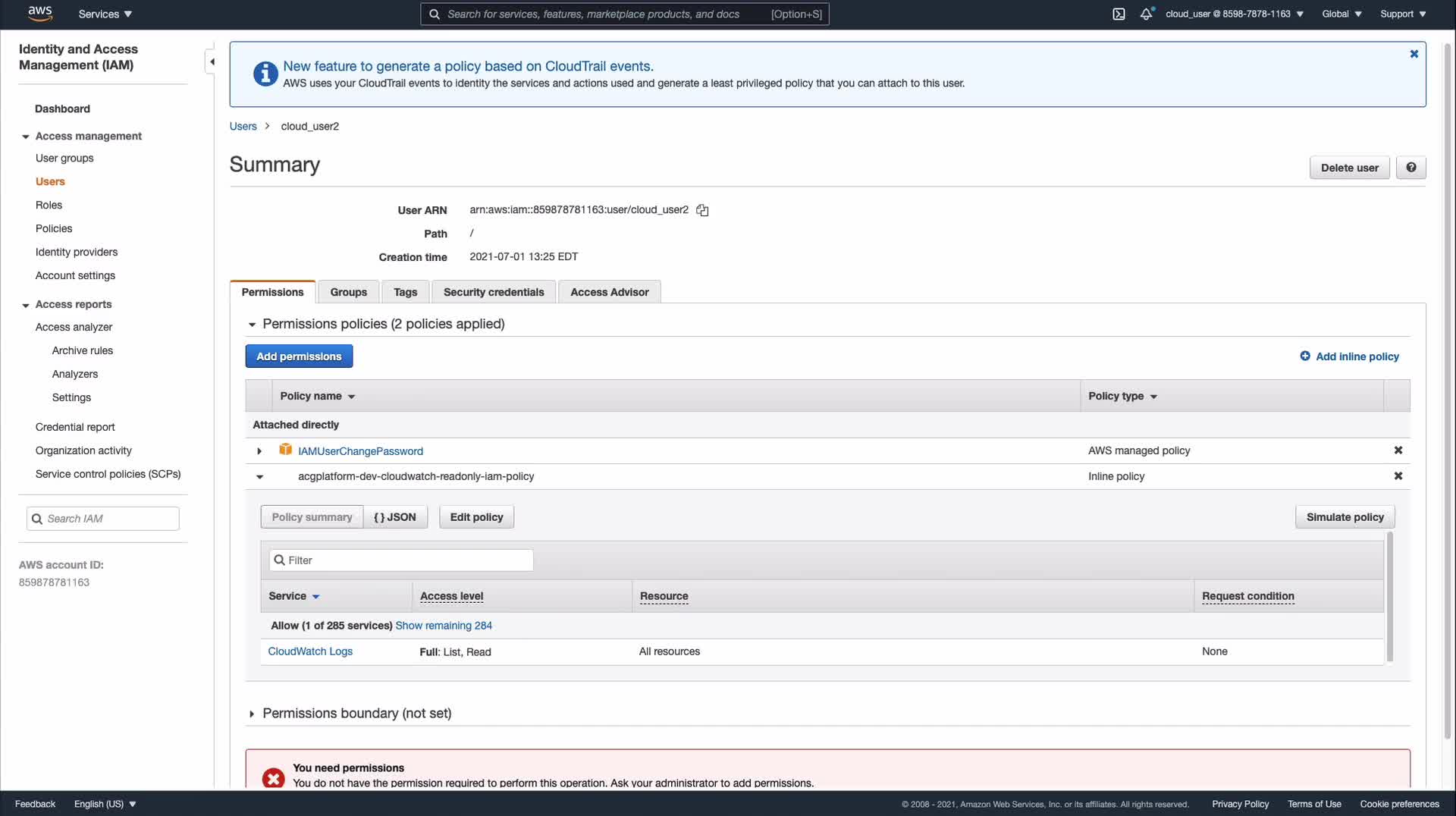Show remaining 284 services
This screenshot has height=816, width=1456.
point(444,626)
